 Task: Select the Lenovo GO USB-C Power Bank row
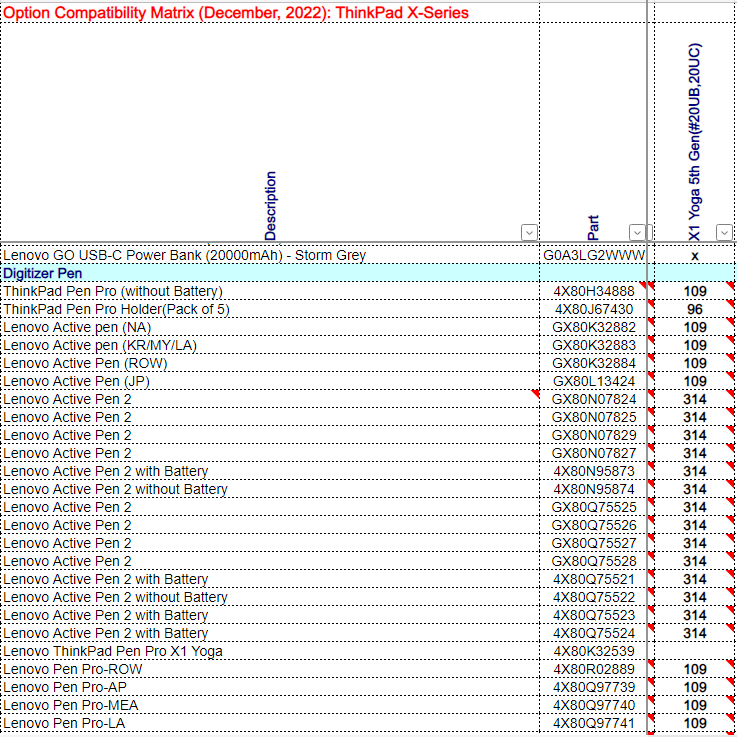270,255
